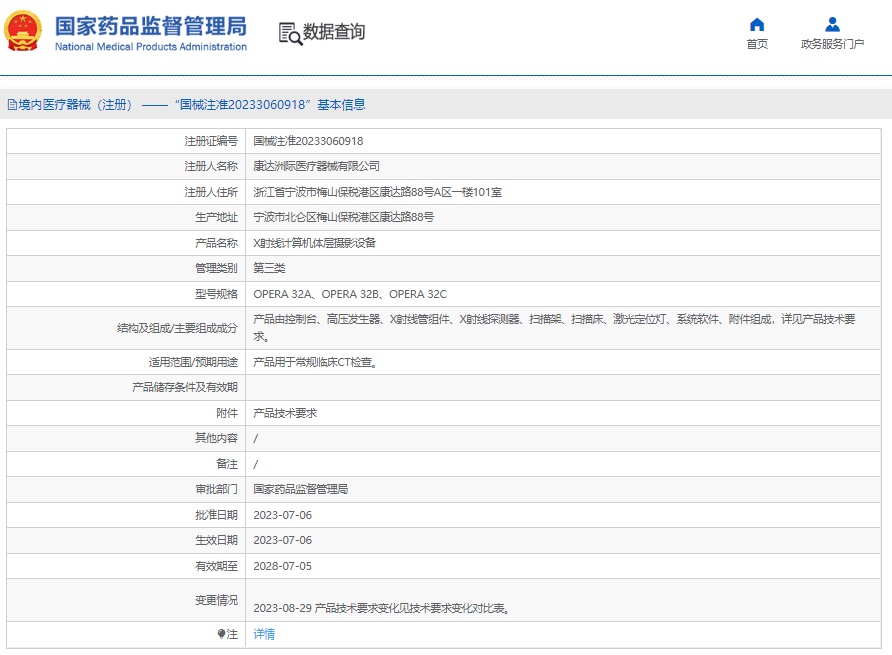Click the document icon before 境内医疗器械
Viewport: 892px width, 655px height.
click(12, 105)
